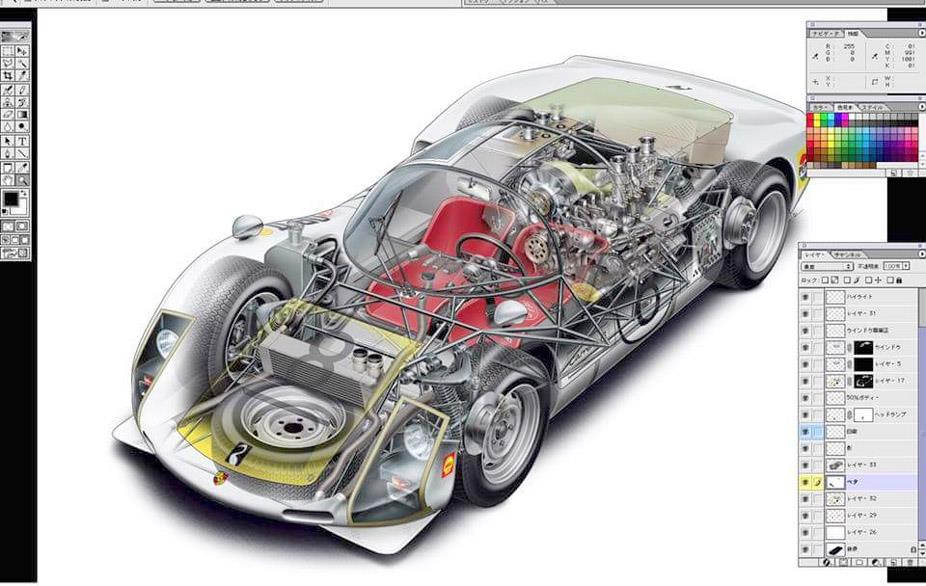Create a new layer button
Image resolution: width=926 pixels, height=586 pixels.
tap(893, 563)
